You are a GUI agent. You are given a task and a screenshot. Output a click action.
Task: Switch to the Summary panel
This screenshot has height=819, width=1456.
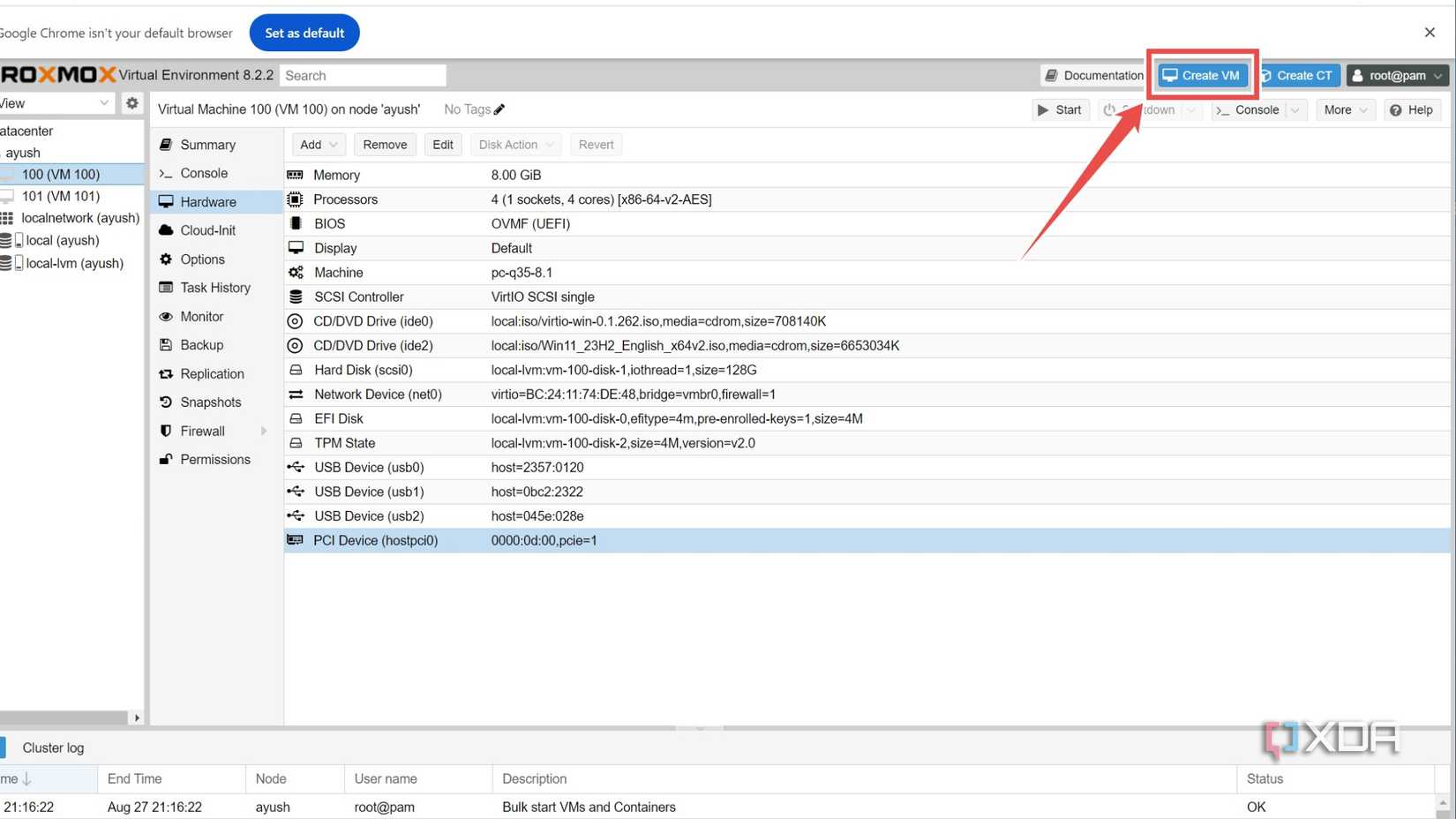pyautogui.click(x=207, y=144)
